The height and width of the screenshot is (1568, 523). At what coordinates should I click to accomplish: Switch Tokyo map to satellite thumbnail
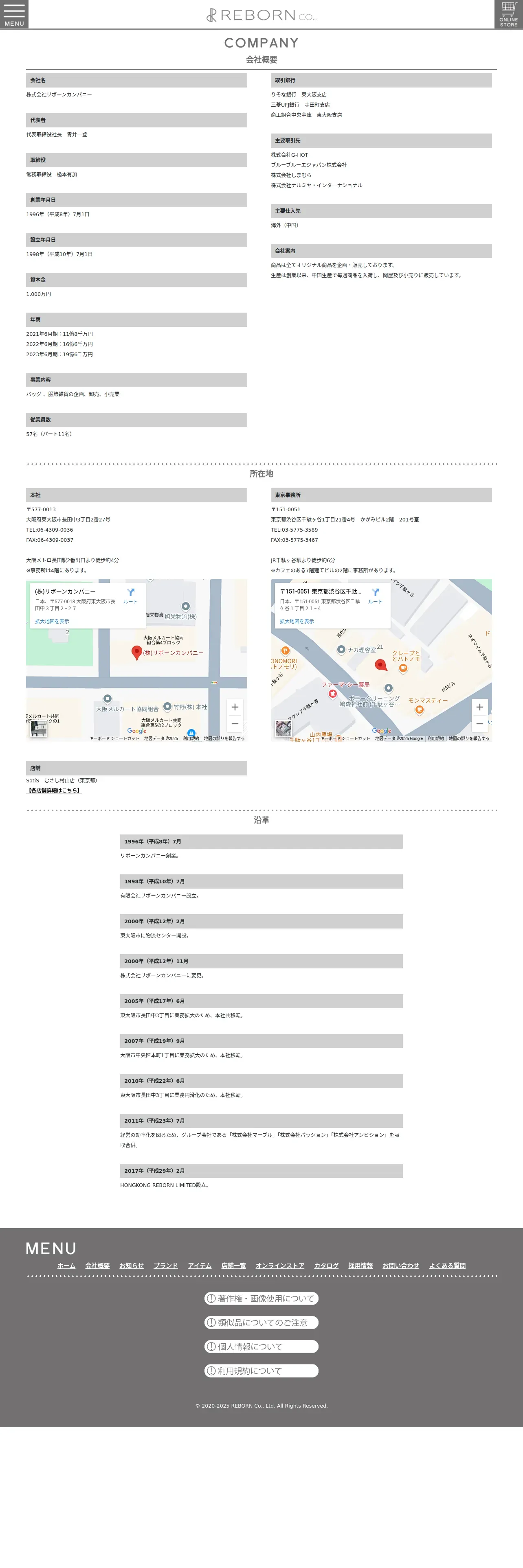coord(283,728)
